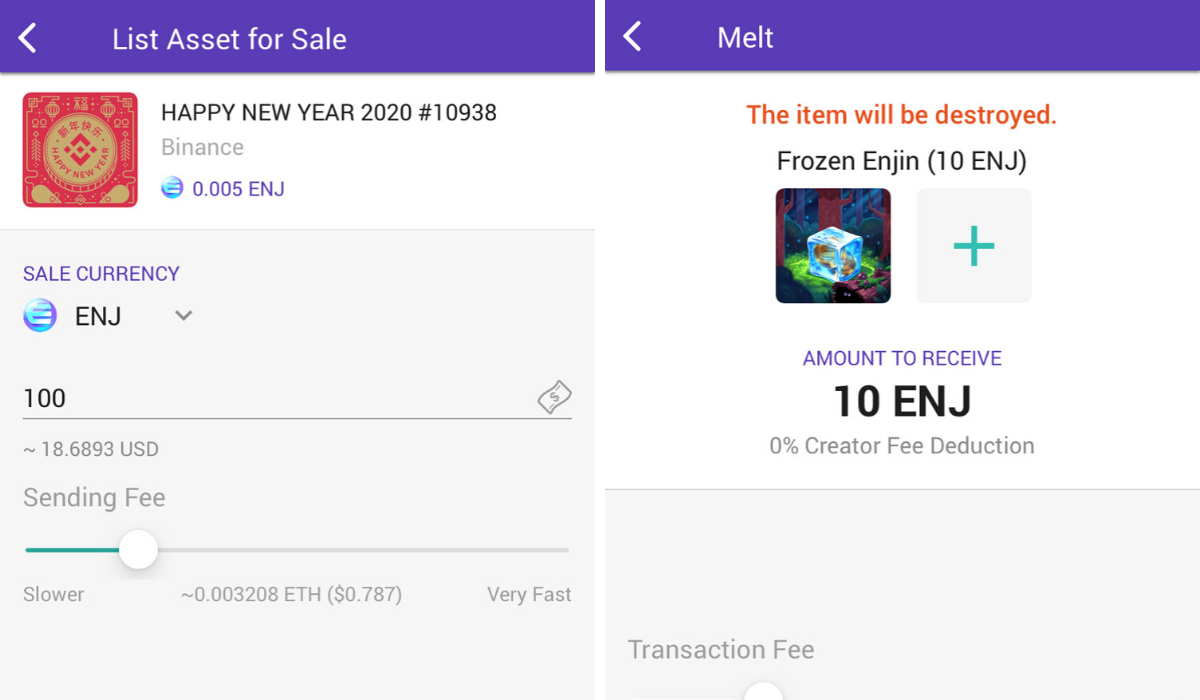The width and height of the screenshot is (1200, 700).
Task: Tap the price tag icon in amount field
Action: point(554,397)
